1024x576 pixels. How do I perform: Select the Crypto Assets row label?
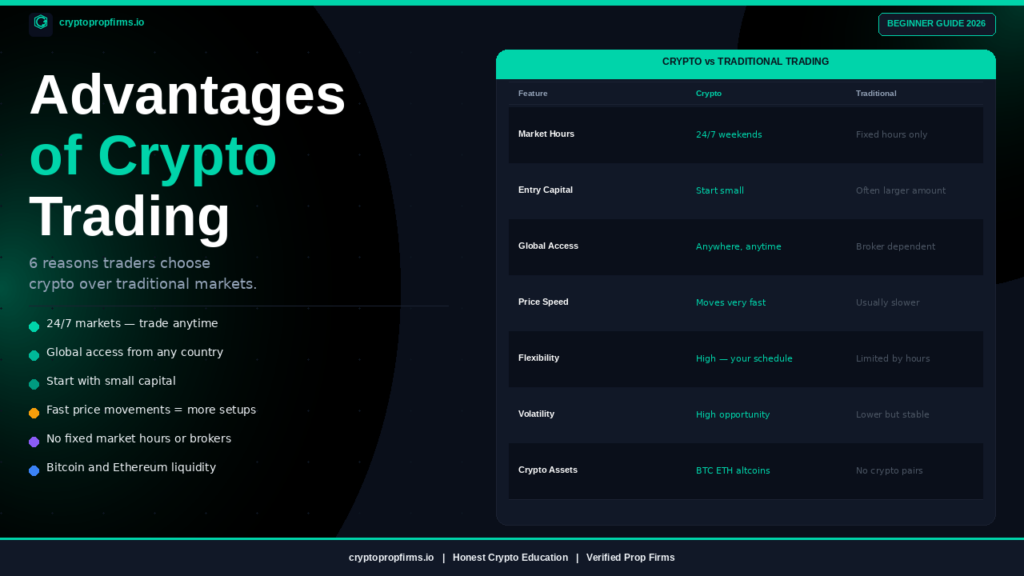(x=548, y=470)
